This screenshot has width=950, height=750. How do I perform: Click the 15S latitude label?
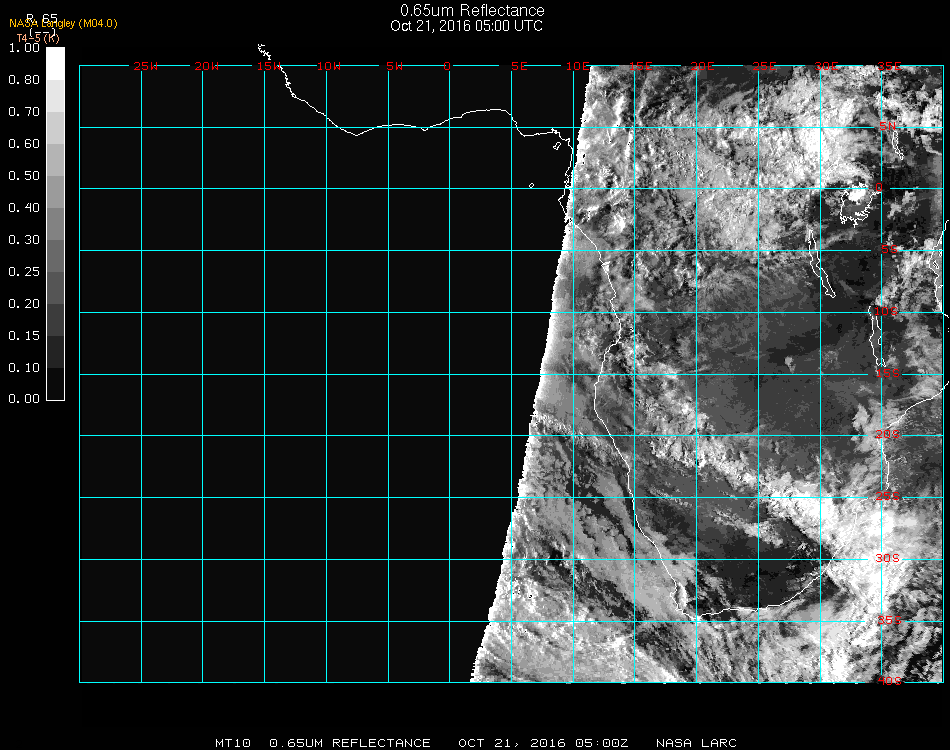888,373
